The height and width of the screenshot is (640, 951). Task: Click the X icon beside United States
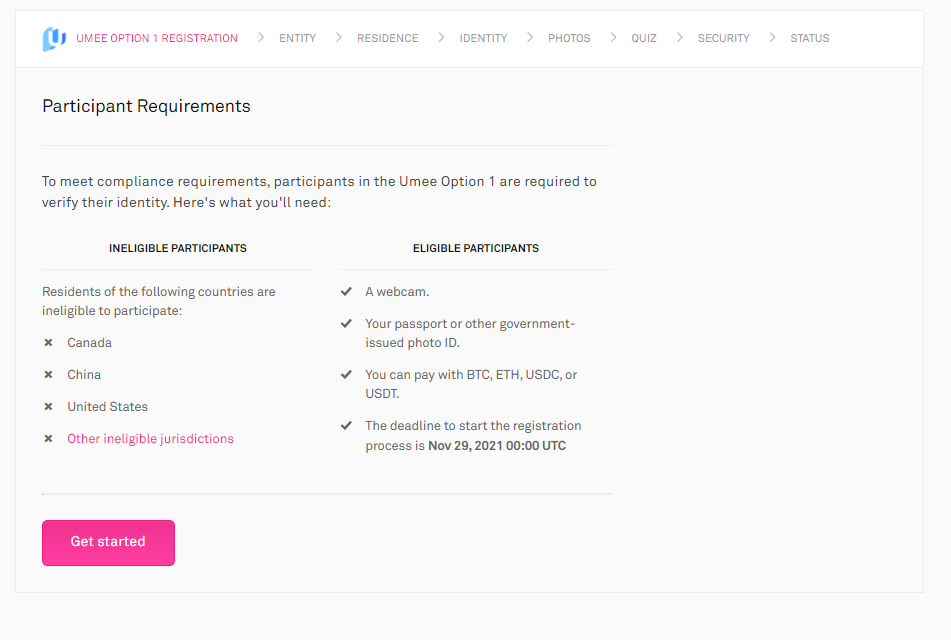point(49,407)
